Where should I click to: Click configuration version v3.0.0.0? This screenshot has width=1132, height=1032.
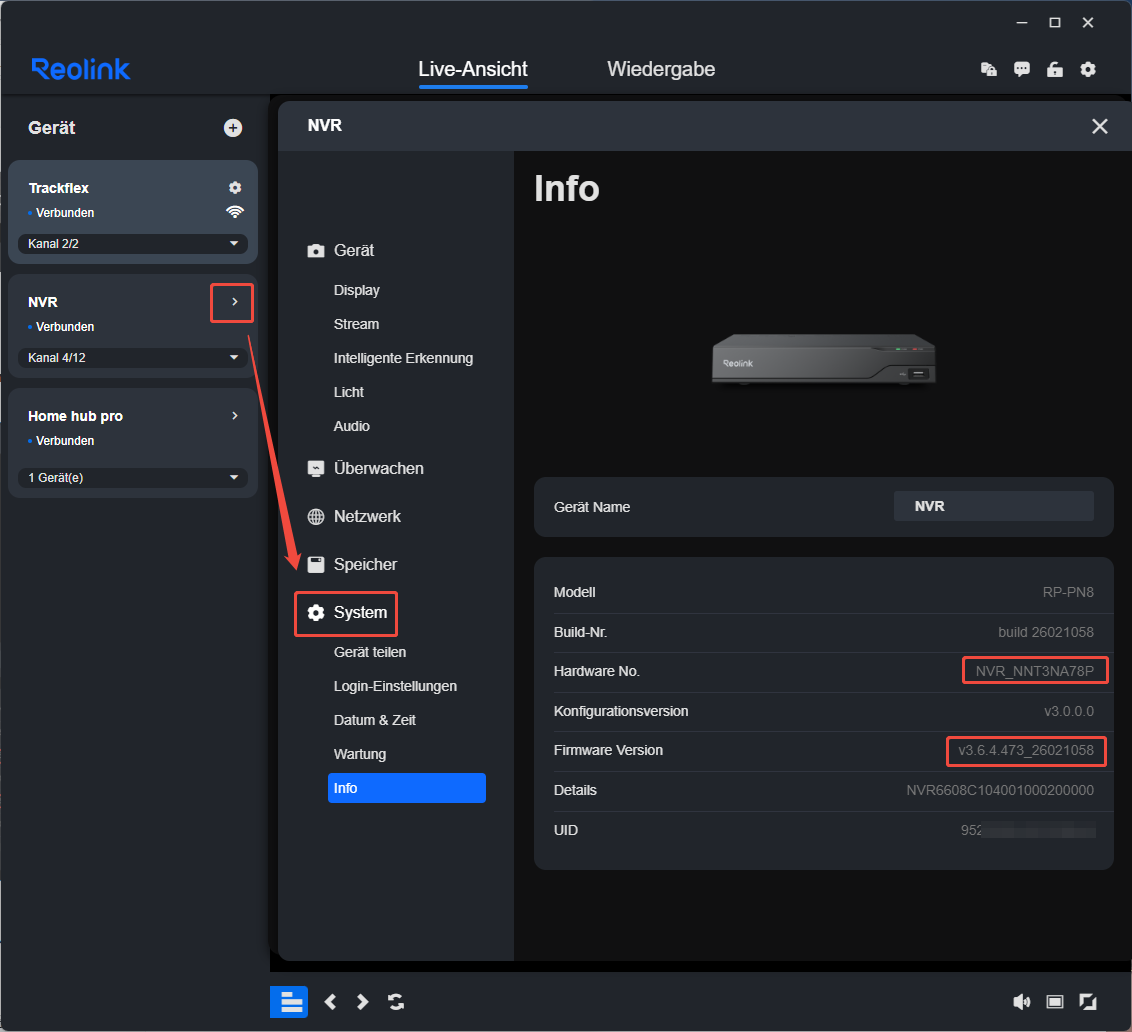(x=1068, y=711)
